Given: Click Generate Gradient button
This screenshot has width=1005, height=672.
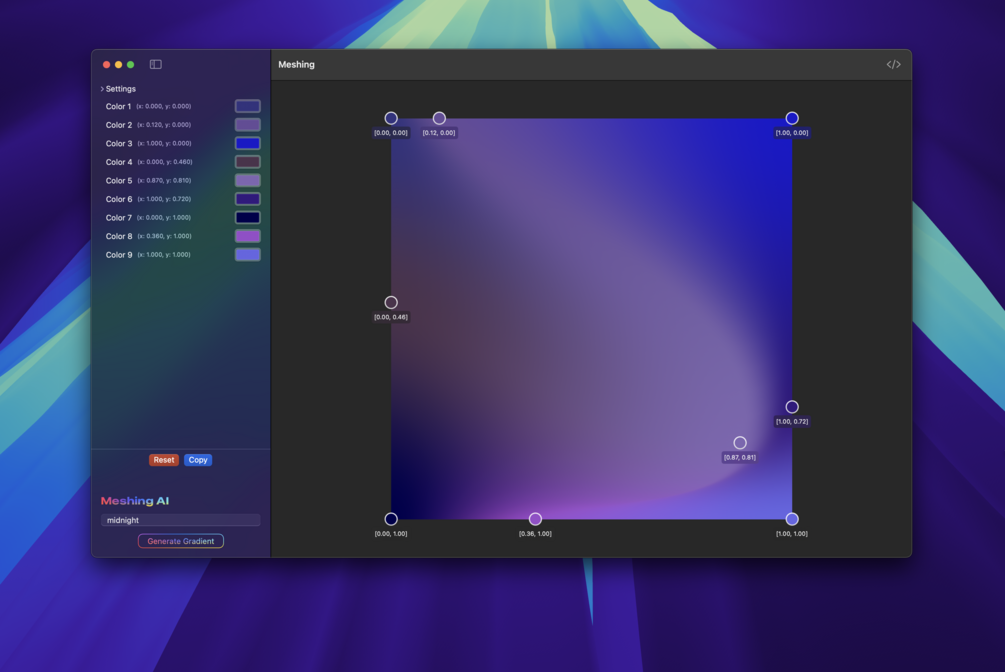Looking at the screenshot, I should [181, 541].
